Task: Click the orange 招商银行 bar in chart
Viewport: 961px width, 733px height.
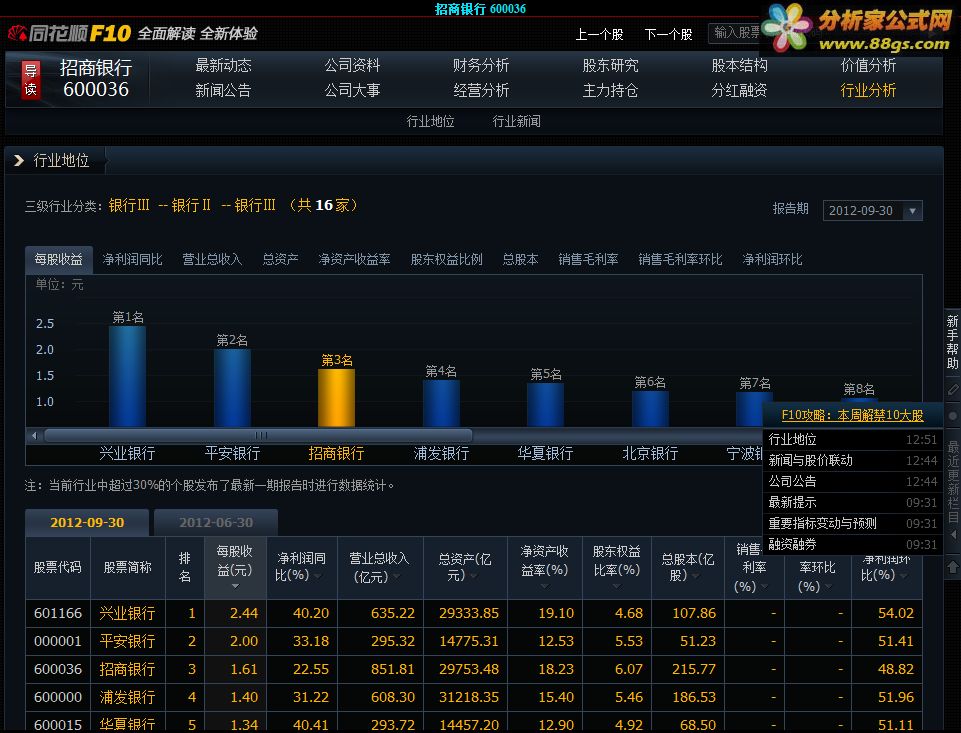Action: point(336,397)
